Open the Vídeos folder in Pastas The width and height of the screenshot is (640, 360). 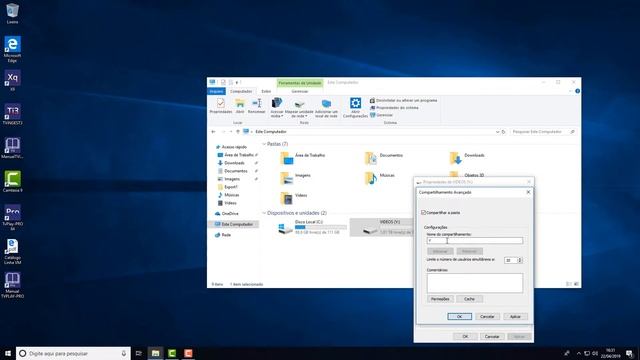[294, 198]
